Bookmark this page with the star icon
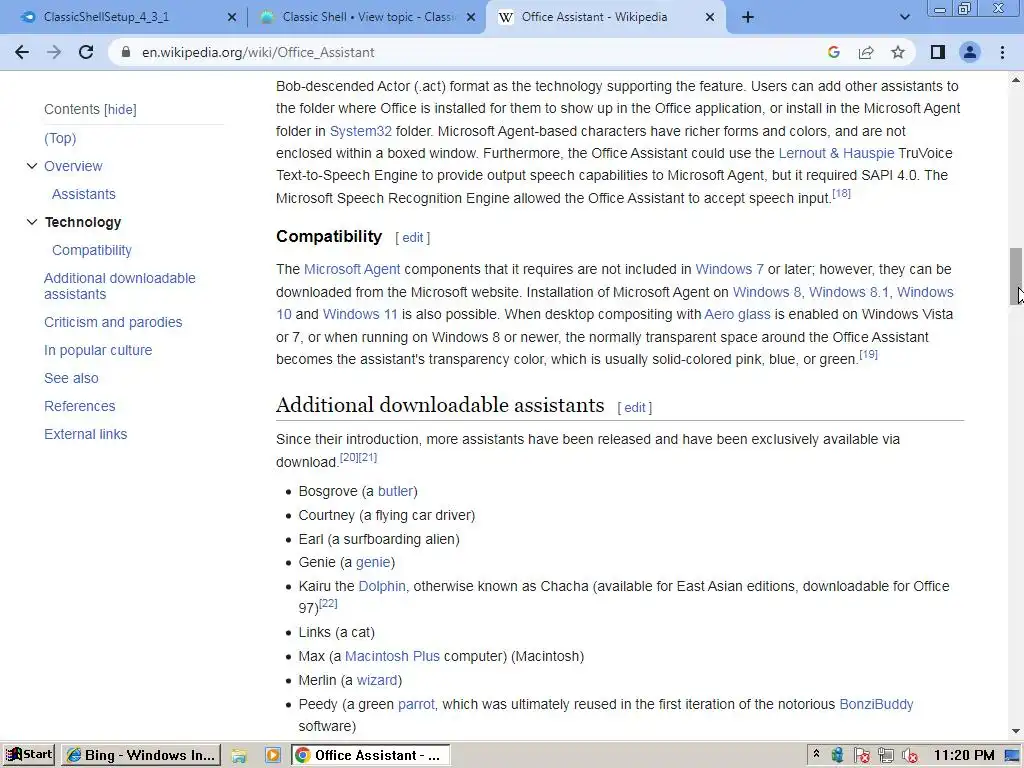Image resolution: width=1024 pixels, height=768 pixels. pos(898,52)
